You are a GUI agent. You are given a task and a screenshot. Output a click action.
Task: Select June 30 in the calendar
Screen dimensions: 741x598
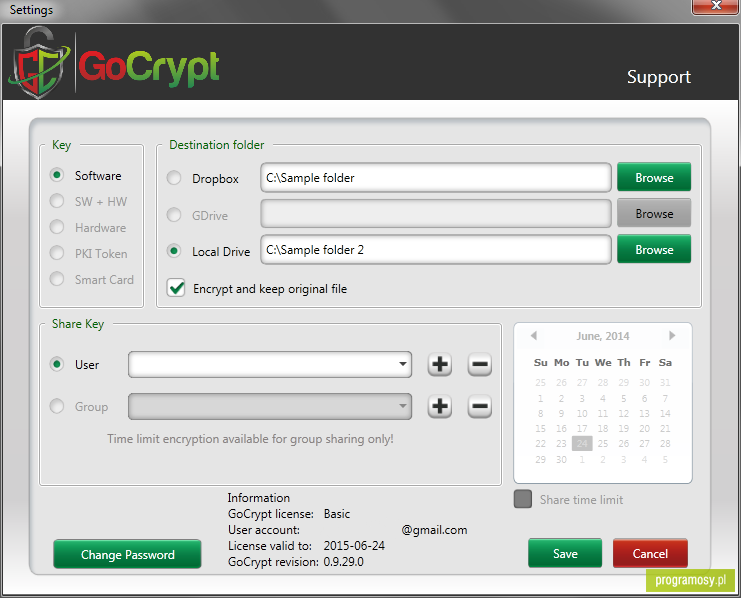point(561,459)
